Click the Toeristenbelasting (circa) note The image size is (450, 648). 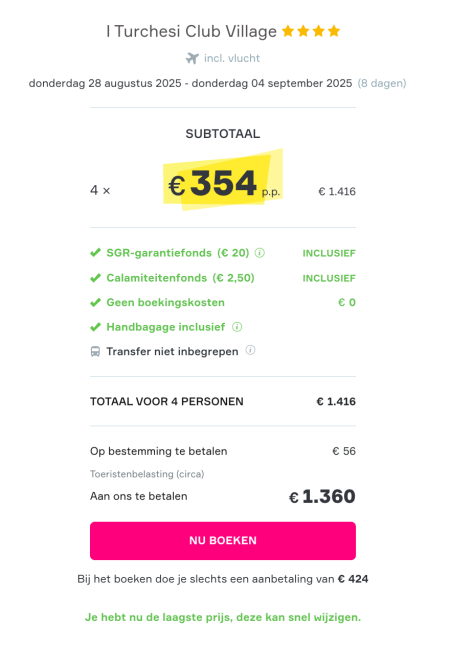147,474
